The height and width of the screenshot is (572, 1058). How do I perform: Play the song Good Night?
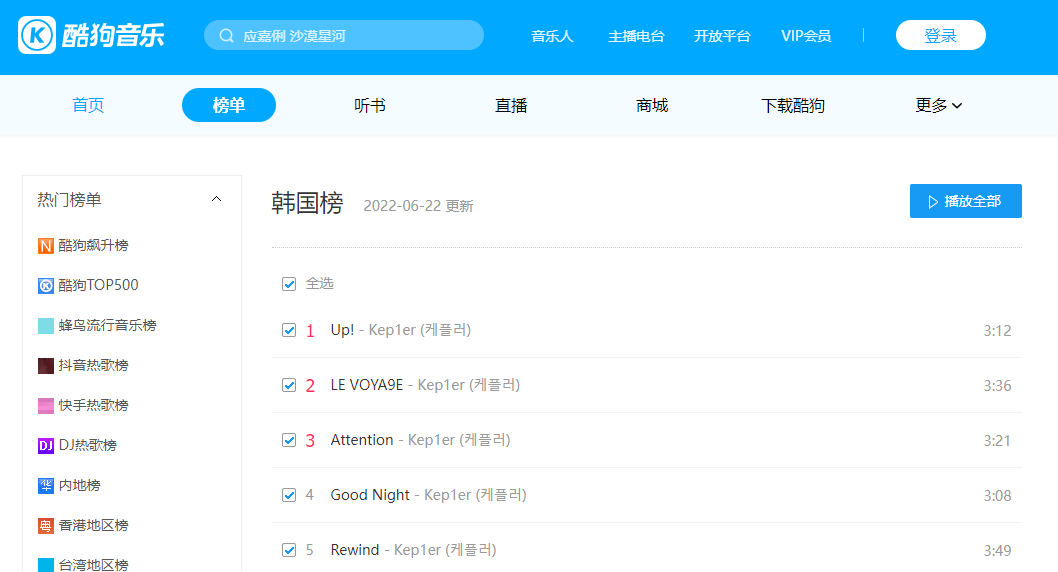(x=428, y=495)
